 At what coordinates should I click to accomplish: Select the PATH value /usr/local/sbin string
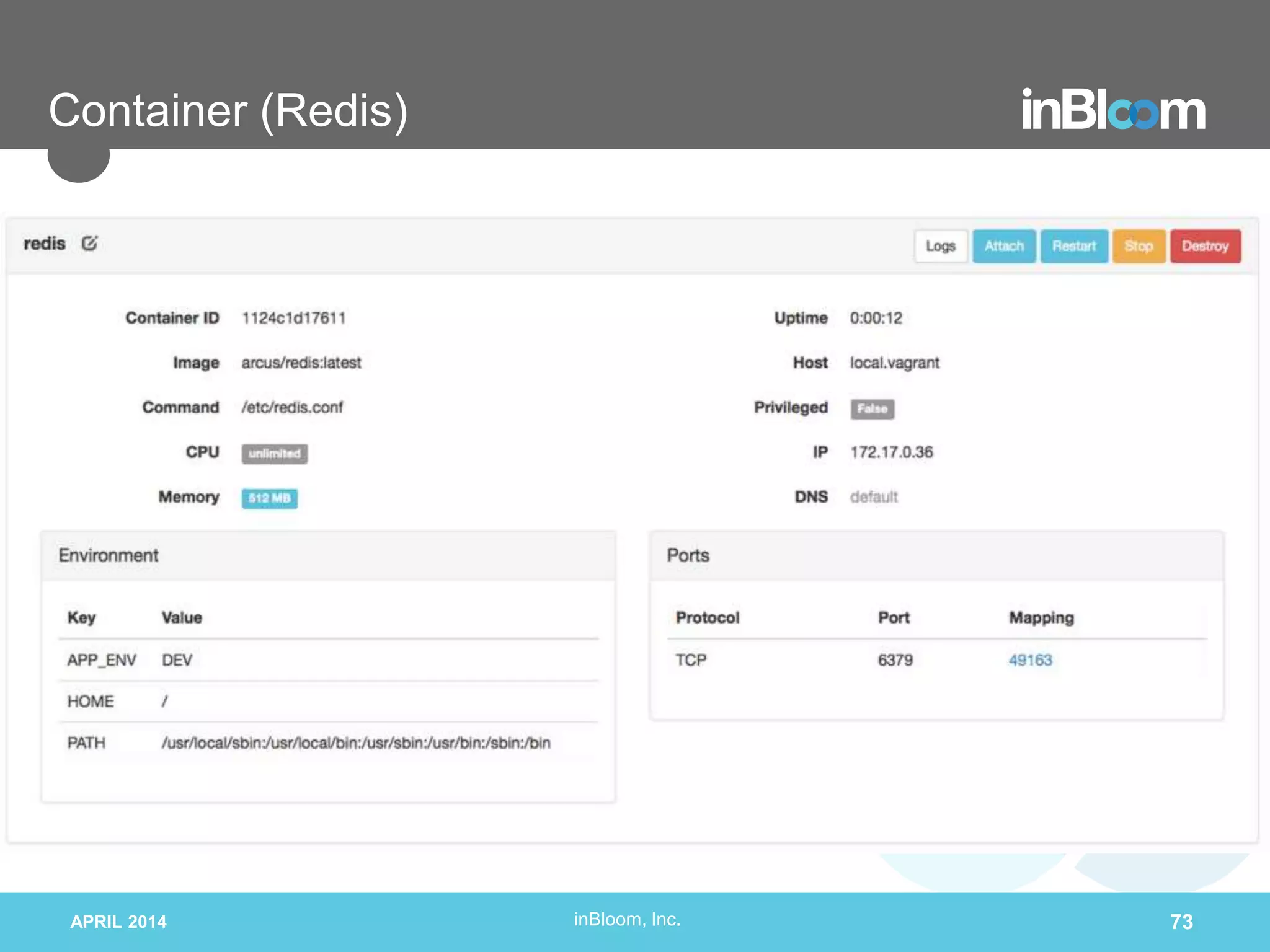click(356, 743)
